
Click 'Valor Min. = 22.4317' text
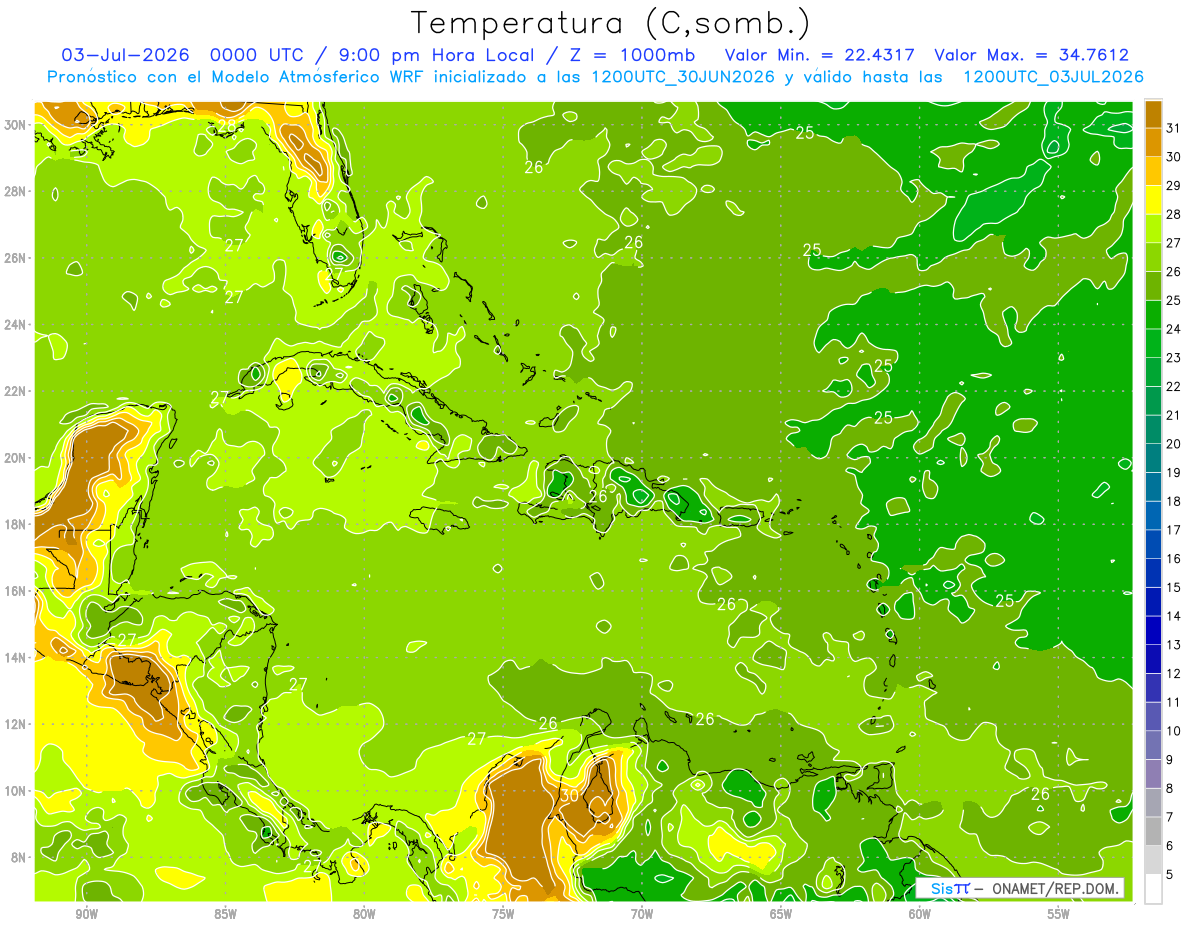click(818, 55)
